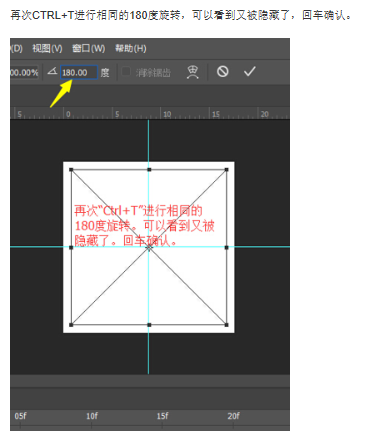Open the 窗口(W) menu
Image resolution: width=388 pixels, height=434 pixels.
(89, 49)
